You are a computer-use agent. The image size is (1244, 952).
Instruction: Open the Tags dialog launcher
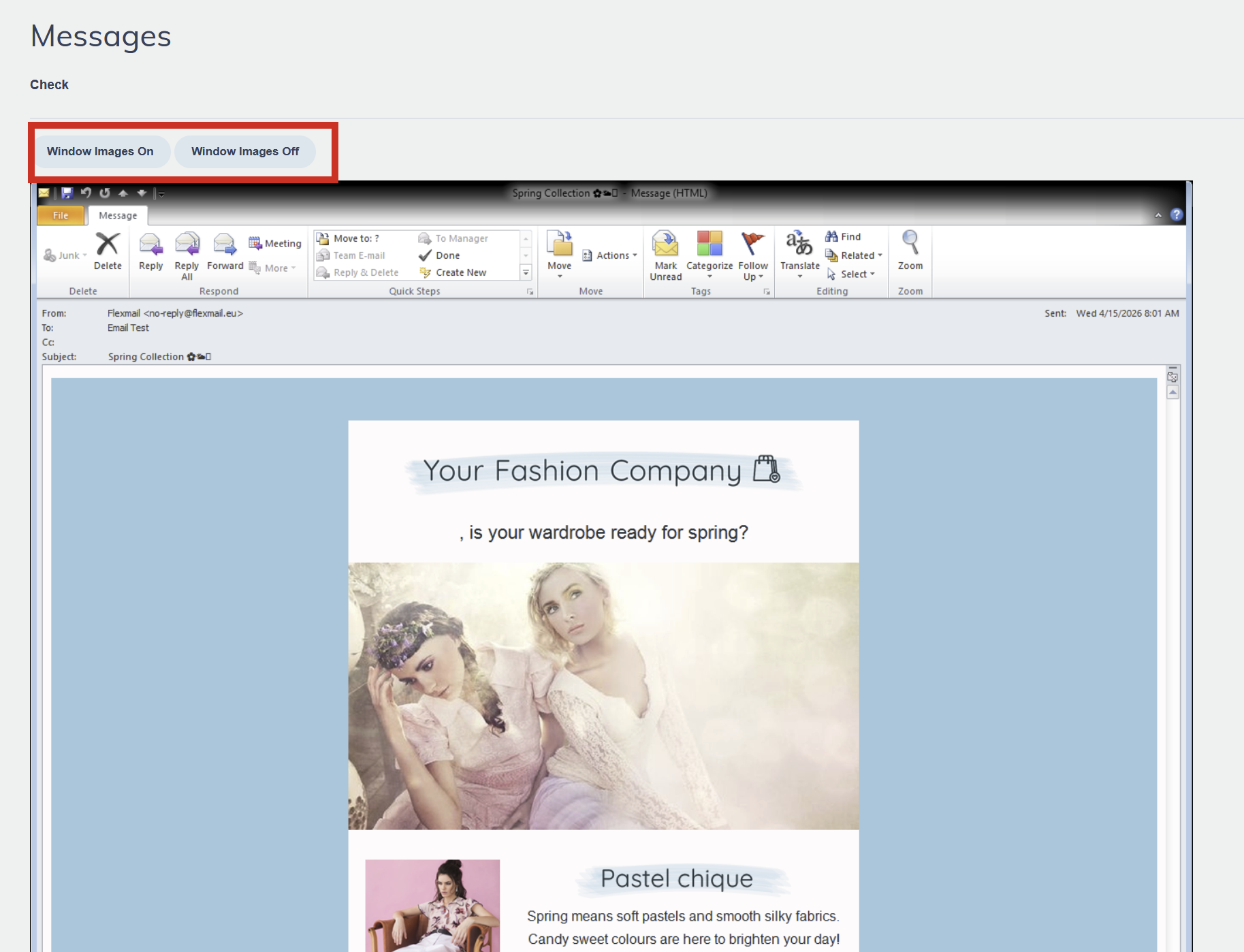tap(767, 291)
